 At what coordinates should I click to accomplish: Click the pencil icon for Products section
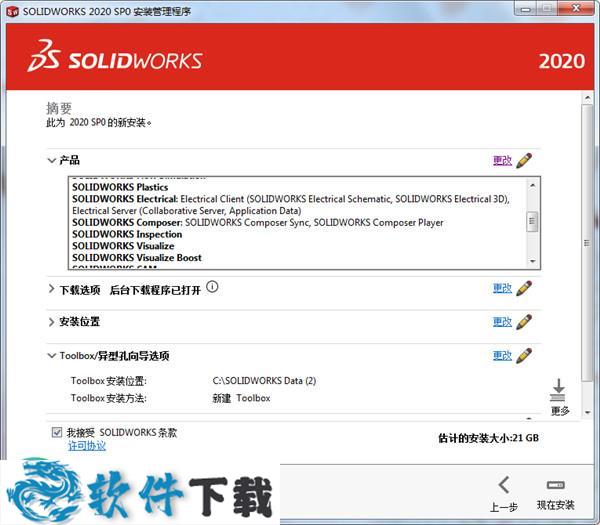[524, 160]
